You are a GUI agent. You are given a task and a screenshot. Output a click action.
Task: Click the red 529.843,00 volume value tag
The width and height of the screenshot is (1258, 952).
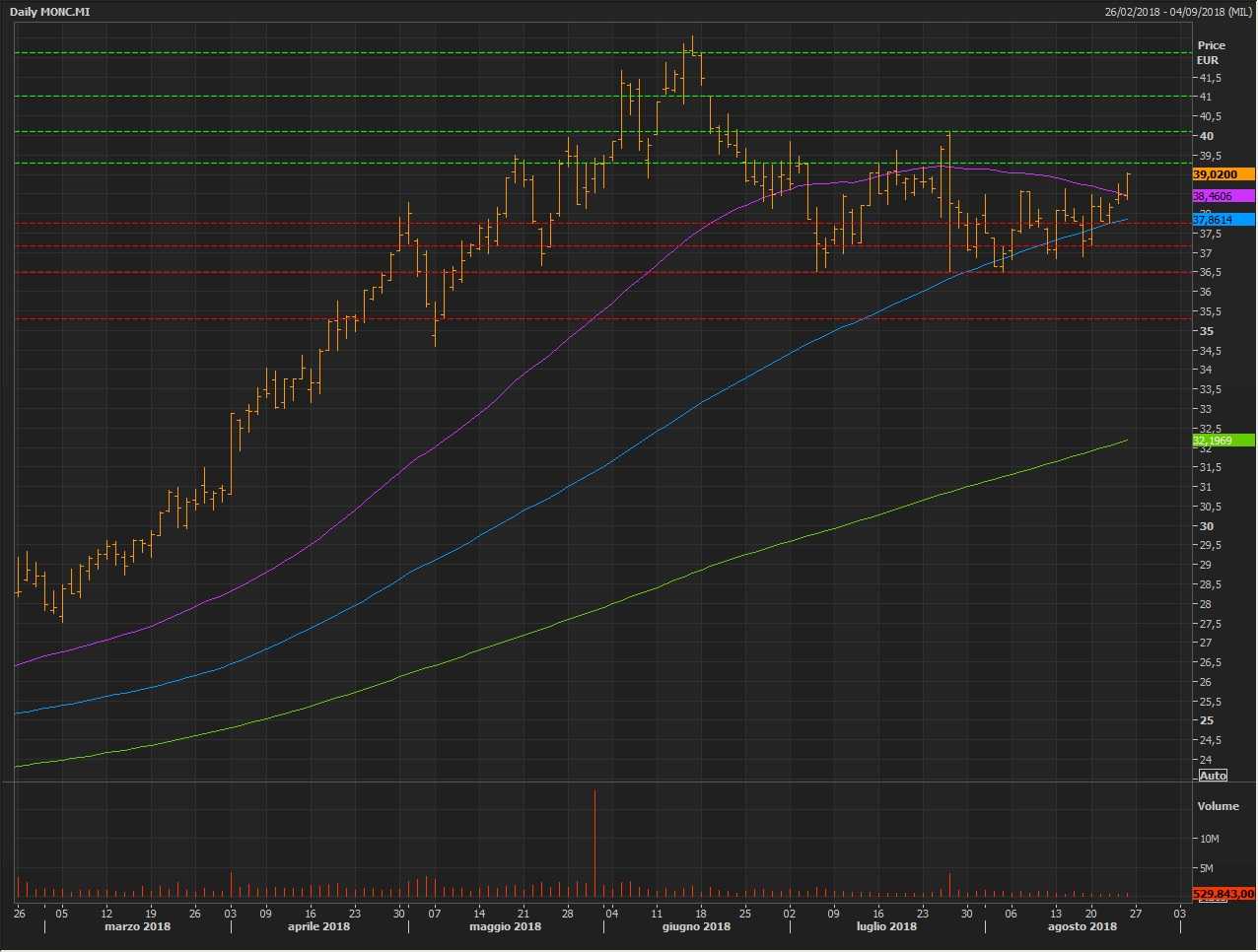1223,894
